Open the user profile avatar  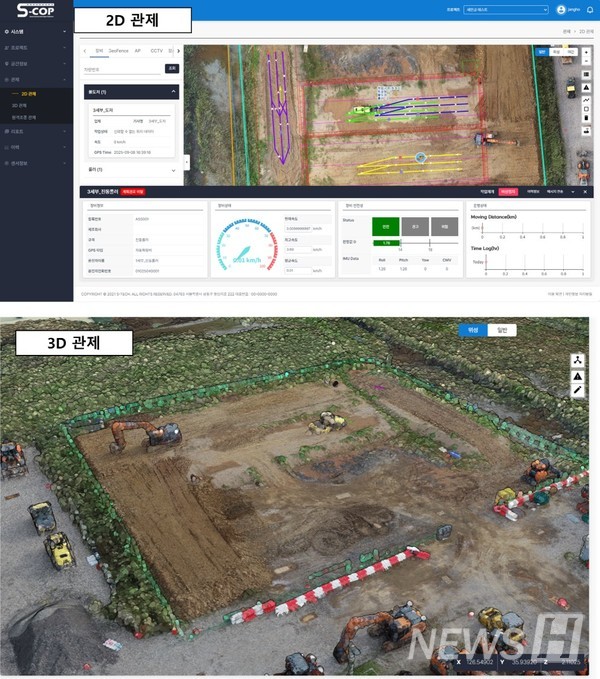point(560,9)
